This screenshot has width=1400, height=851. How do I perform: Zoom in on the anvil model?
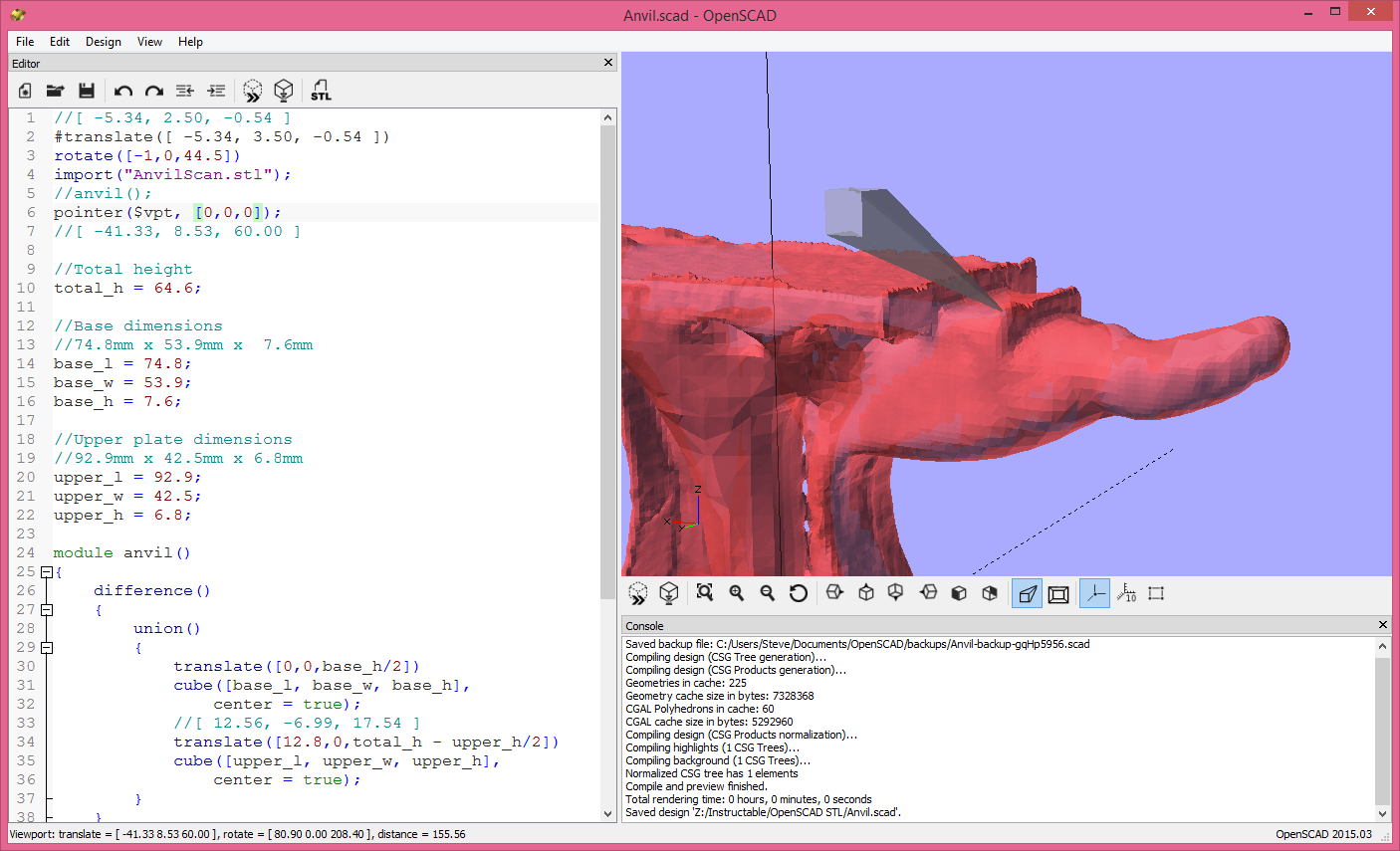(736, 592)
